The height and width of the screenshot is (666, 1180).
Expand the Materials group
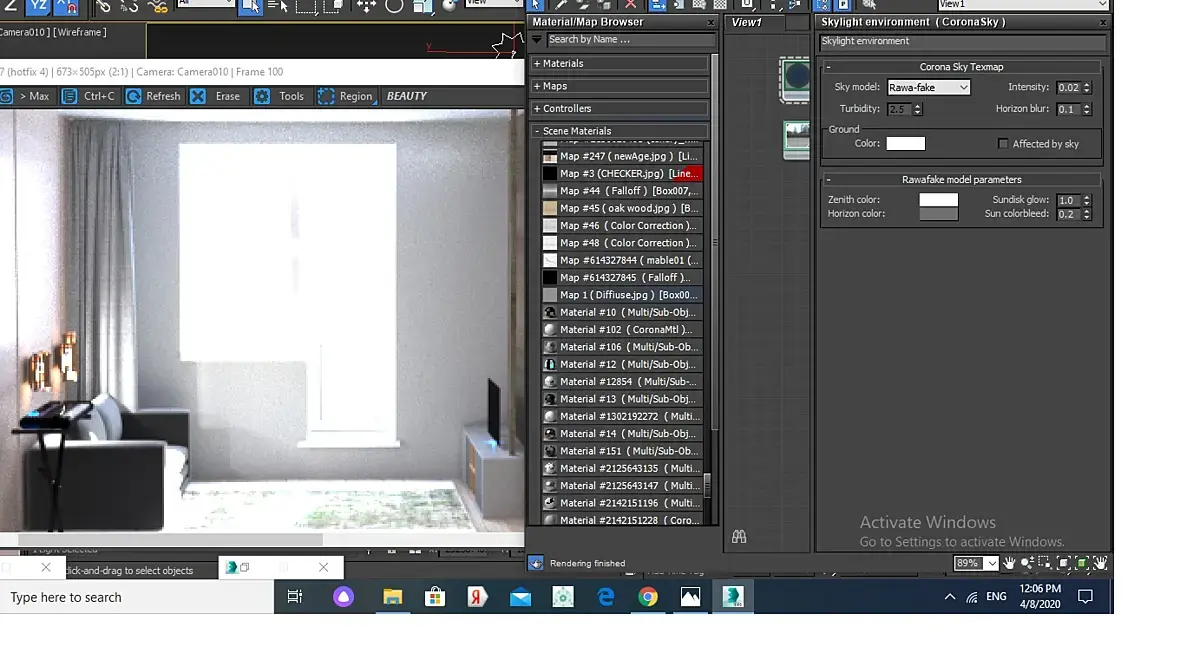pyautogui.click(x=619, y=63)
